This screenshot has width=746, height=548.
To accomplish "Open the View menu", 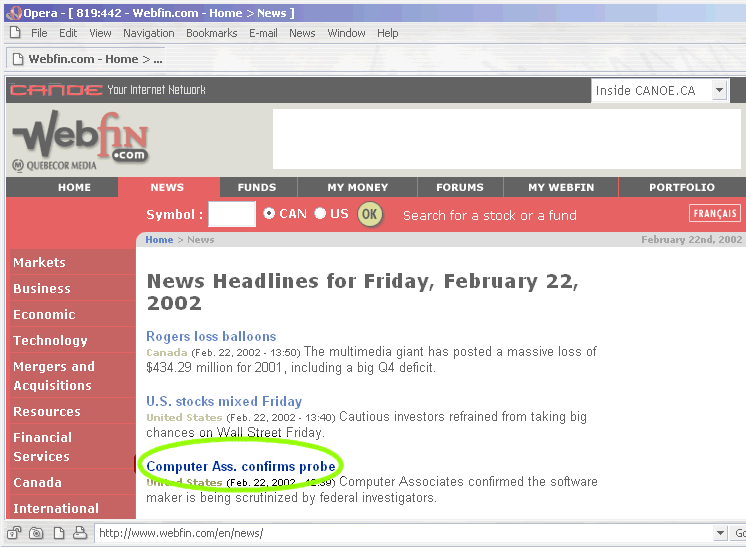I will (x=100, y=33).
